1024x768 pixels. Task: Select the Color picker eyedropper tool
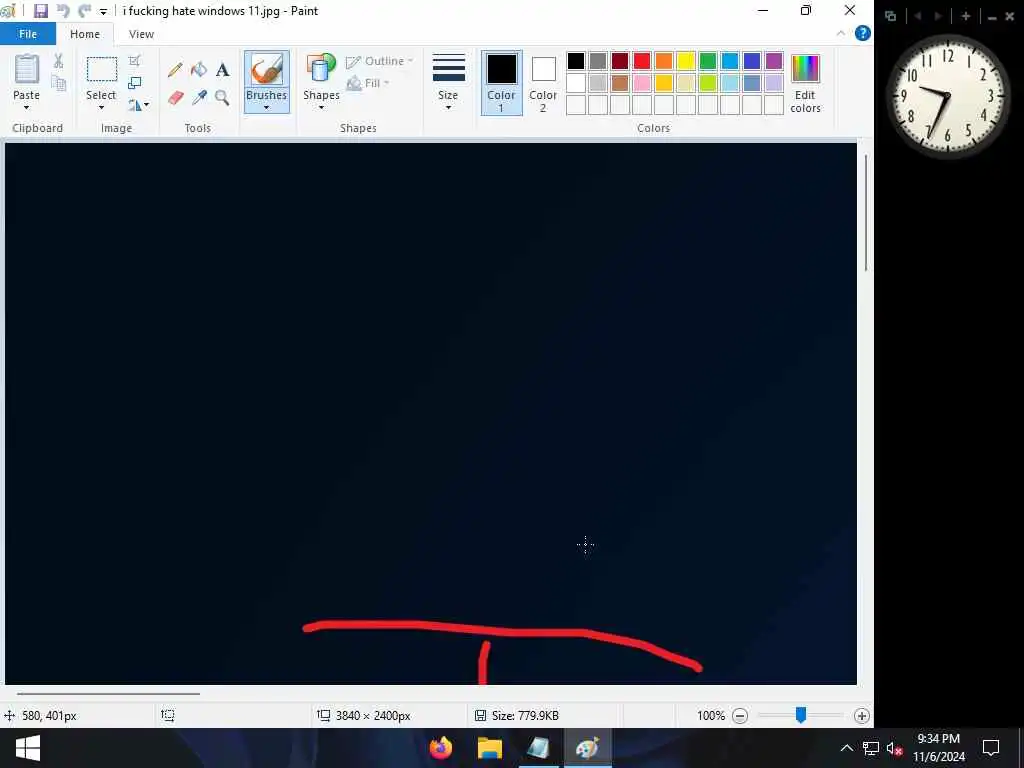(199, 98)
